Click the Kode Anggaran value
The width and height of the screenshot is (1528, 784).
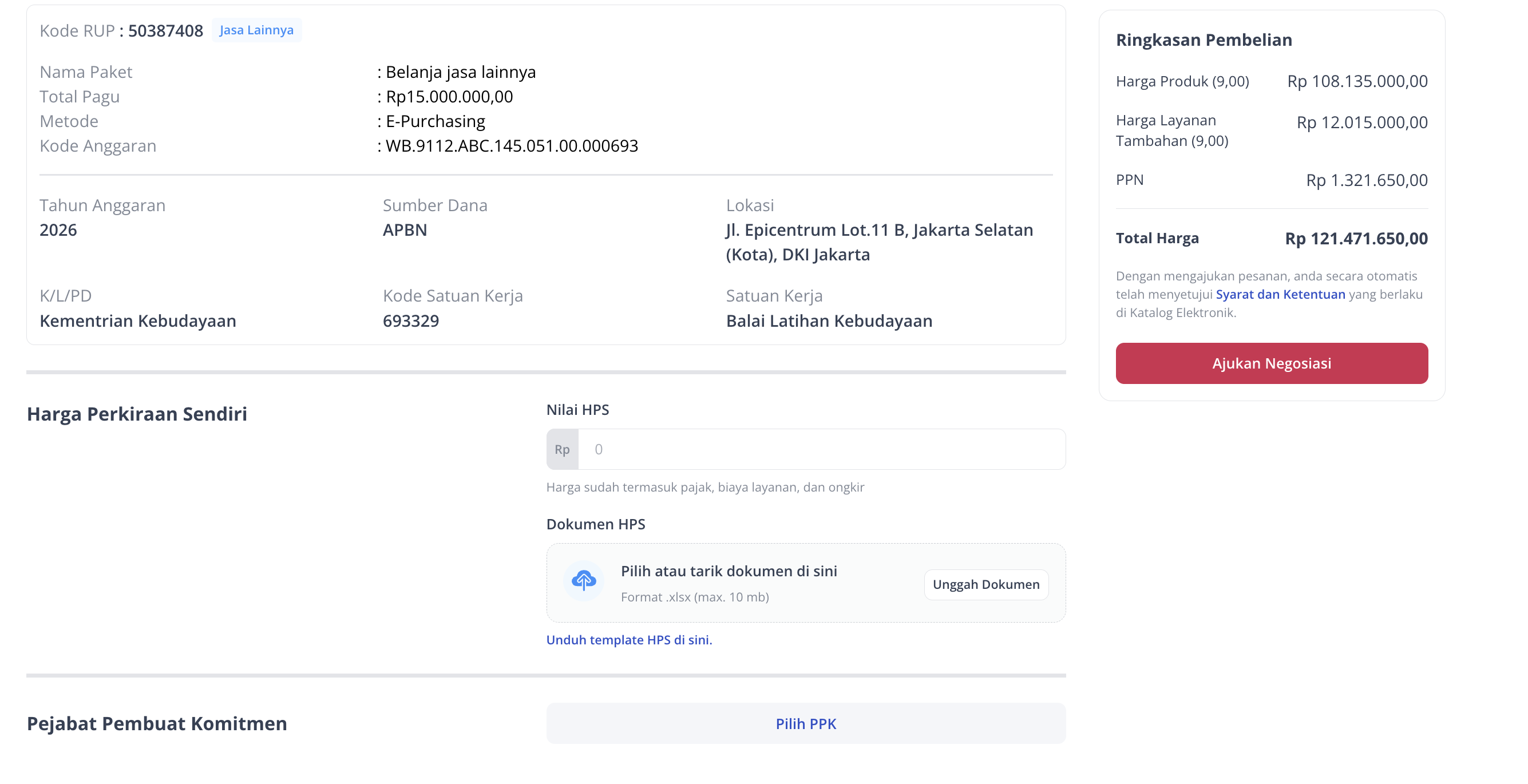[x=511, y=146]
